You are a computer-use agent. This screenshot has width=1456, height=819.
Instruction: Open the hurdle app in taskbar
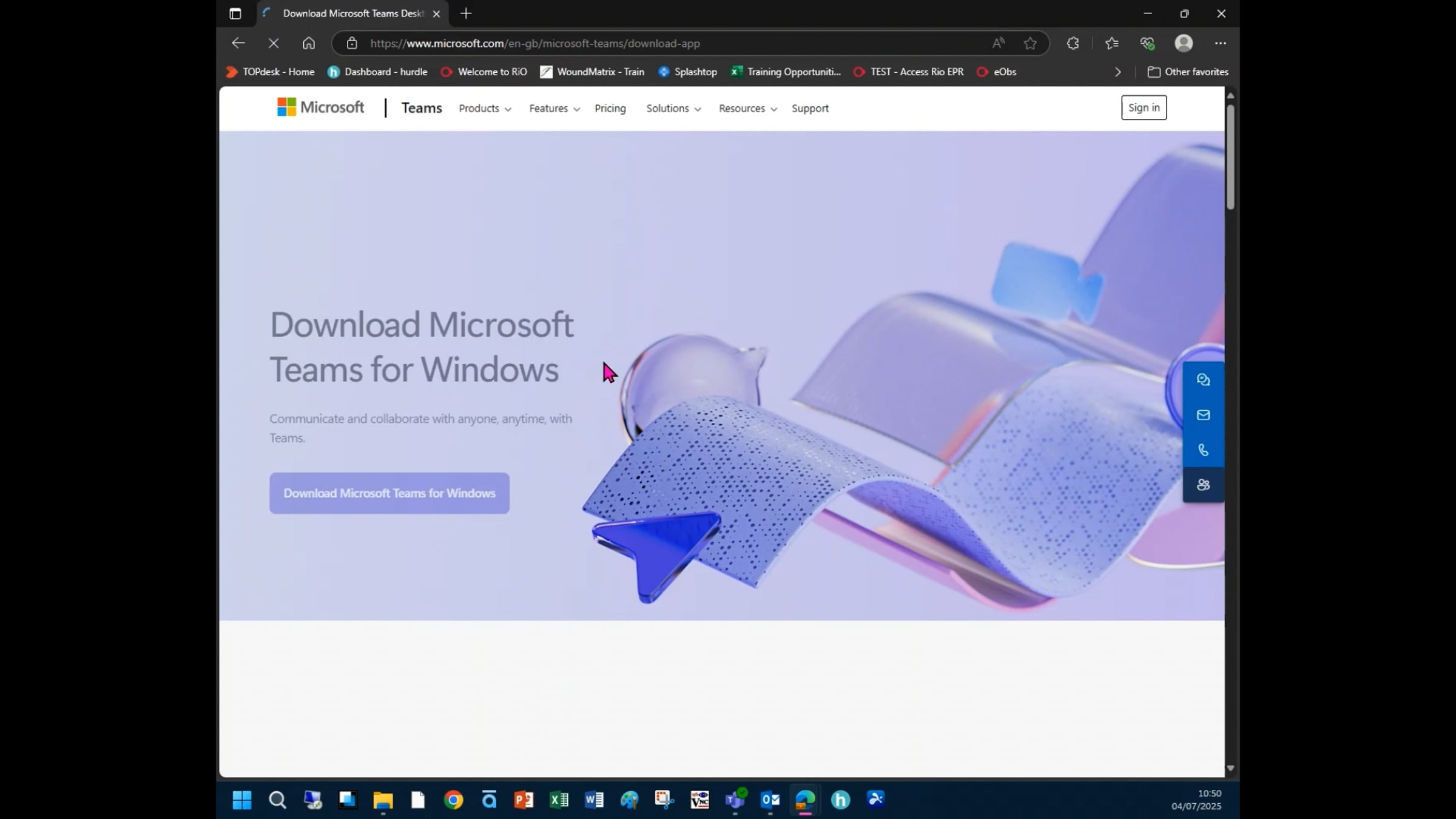coord(840,800)
